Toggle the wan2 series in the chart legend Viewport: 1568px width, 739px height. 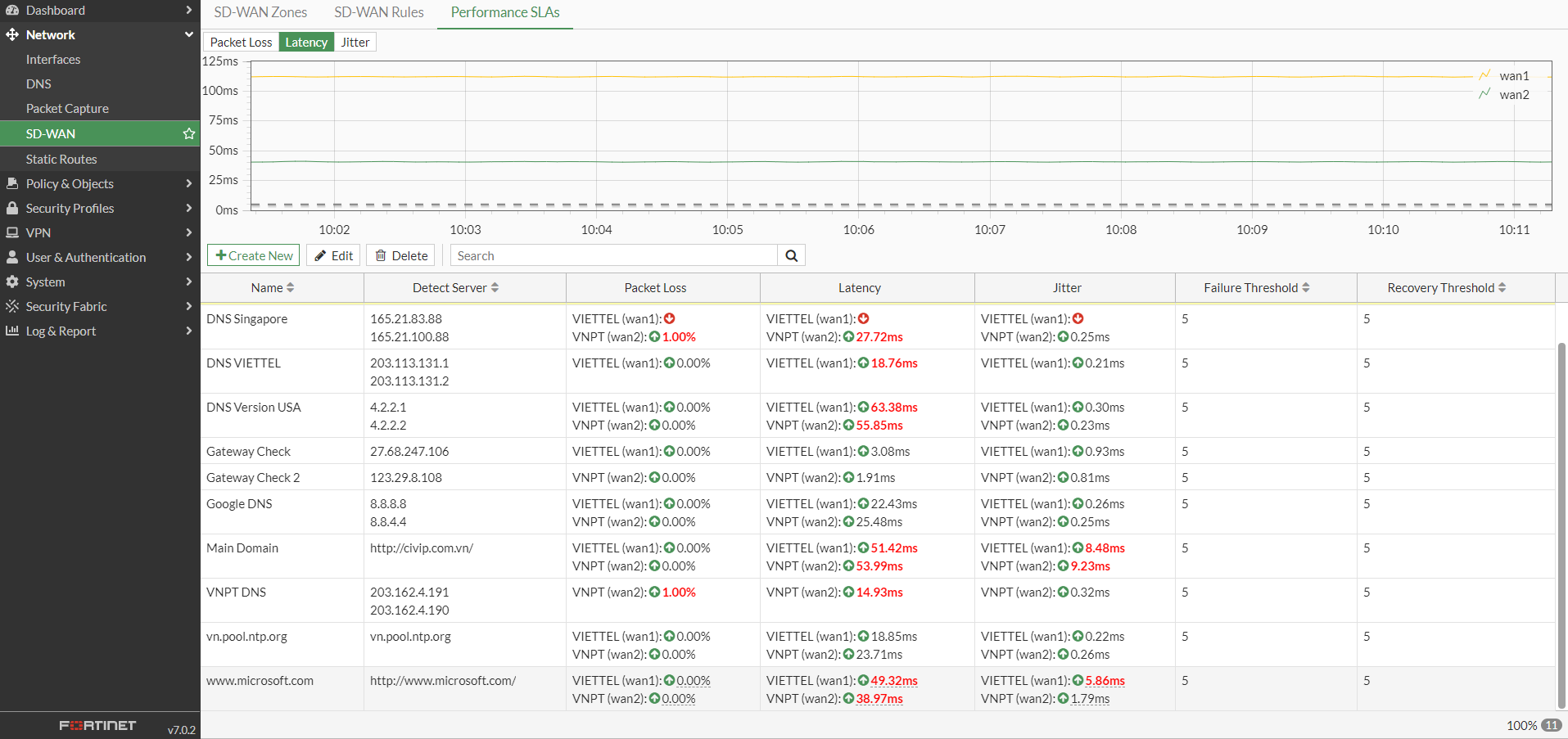click(x=1505, y=94)
